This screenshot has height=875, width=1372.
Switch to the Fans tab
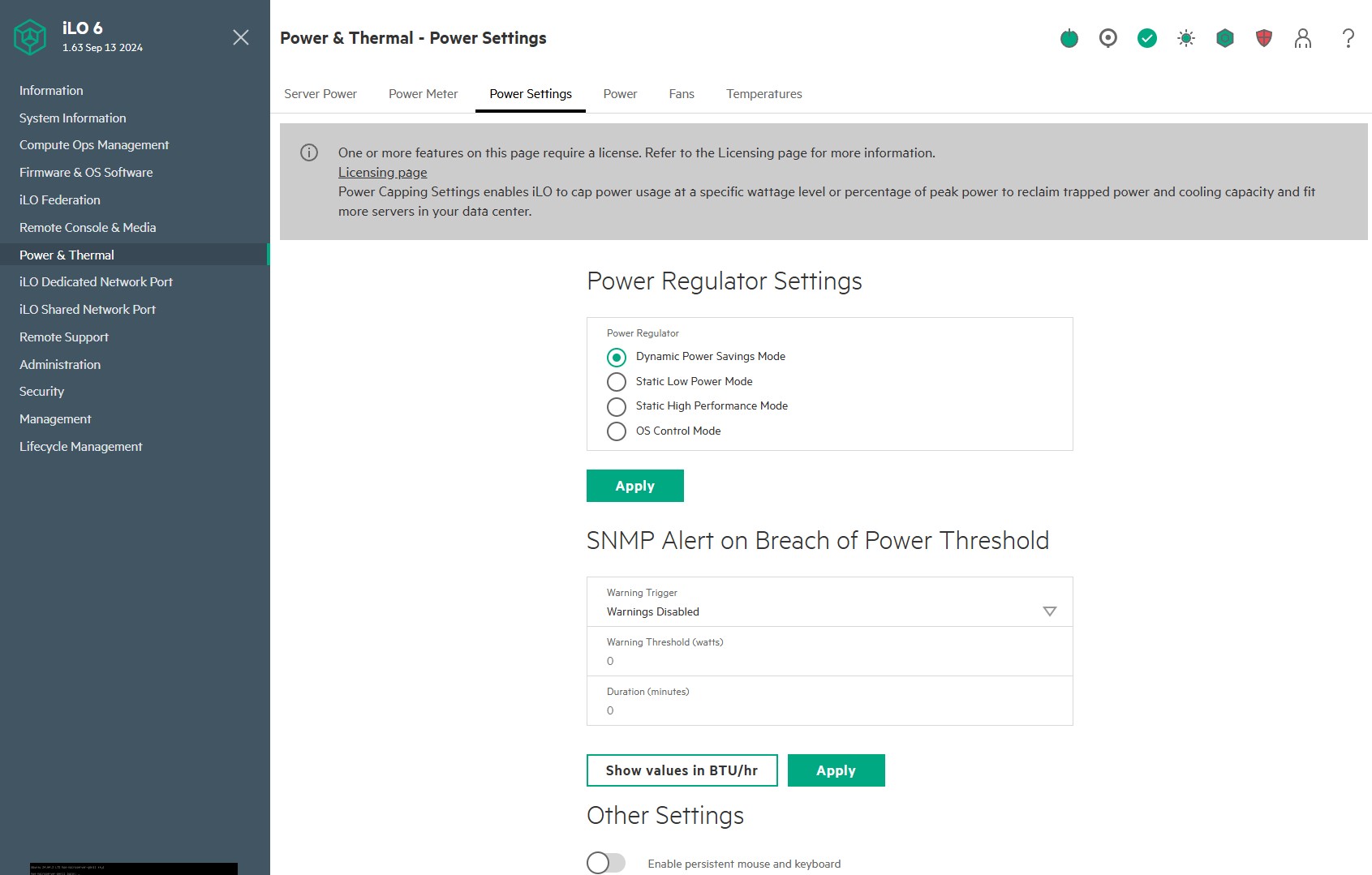[682, 94]
